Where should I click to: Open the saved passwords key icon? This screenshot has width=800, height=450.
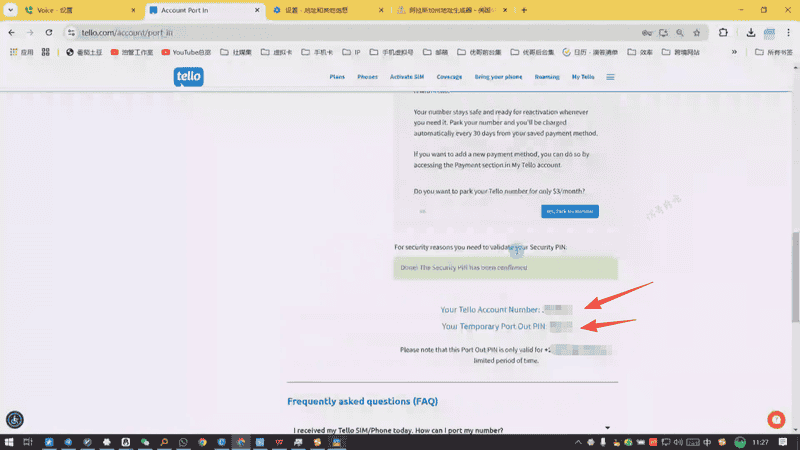(647, 33)
